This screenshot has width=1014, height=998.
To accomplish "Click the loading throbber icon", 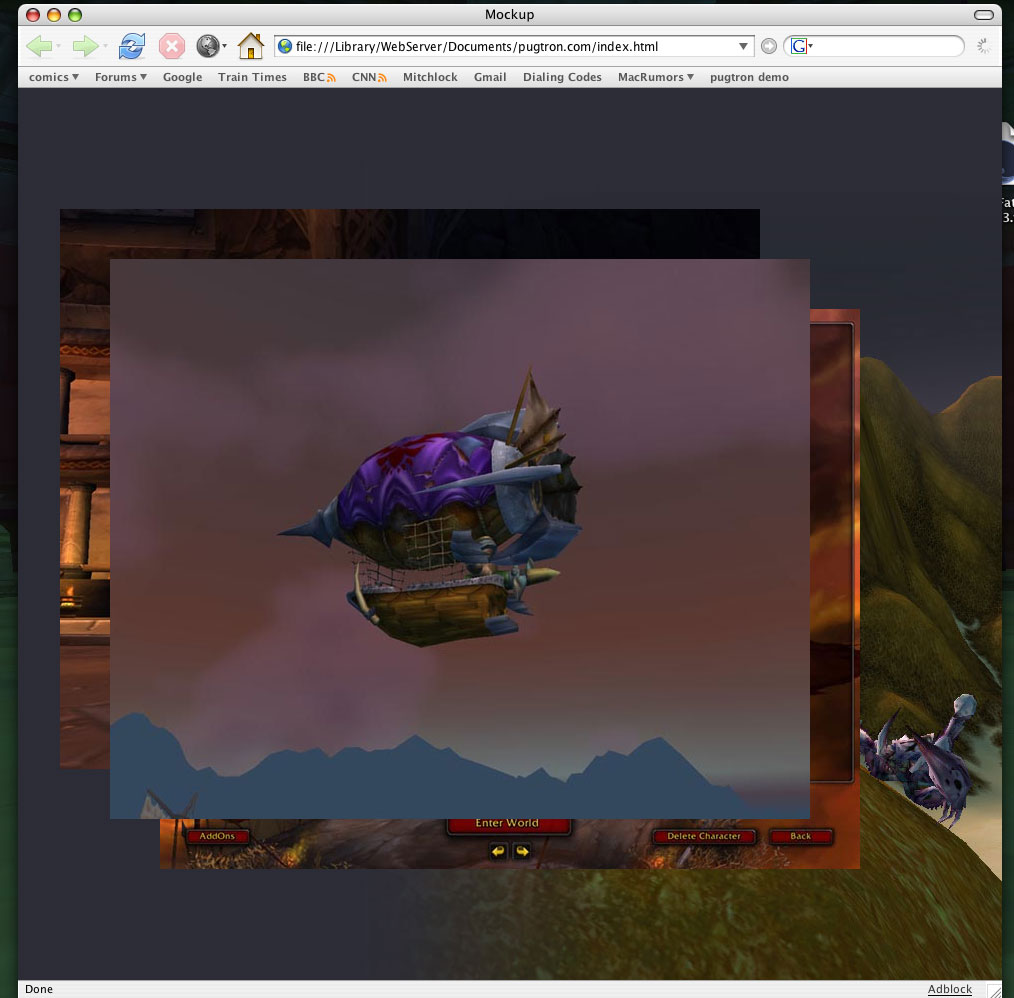I will pyautogui.click(x=983, y=46).
